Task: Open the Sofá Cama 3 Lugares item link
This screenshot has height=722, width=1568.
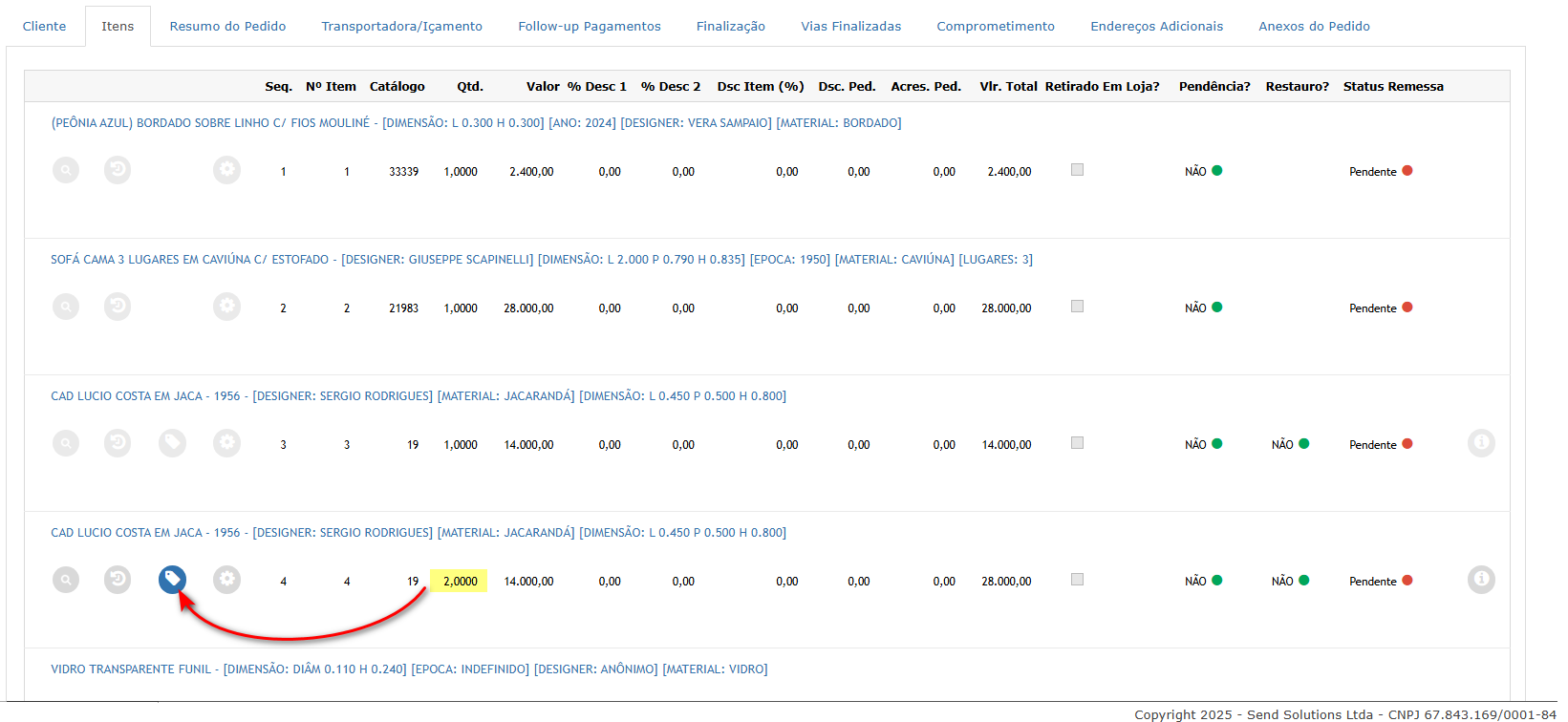Action: click(541, 260)
